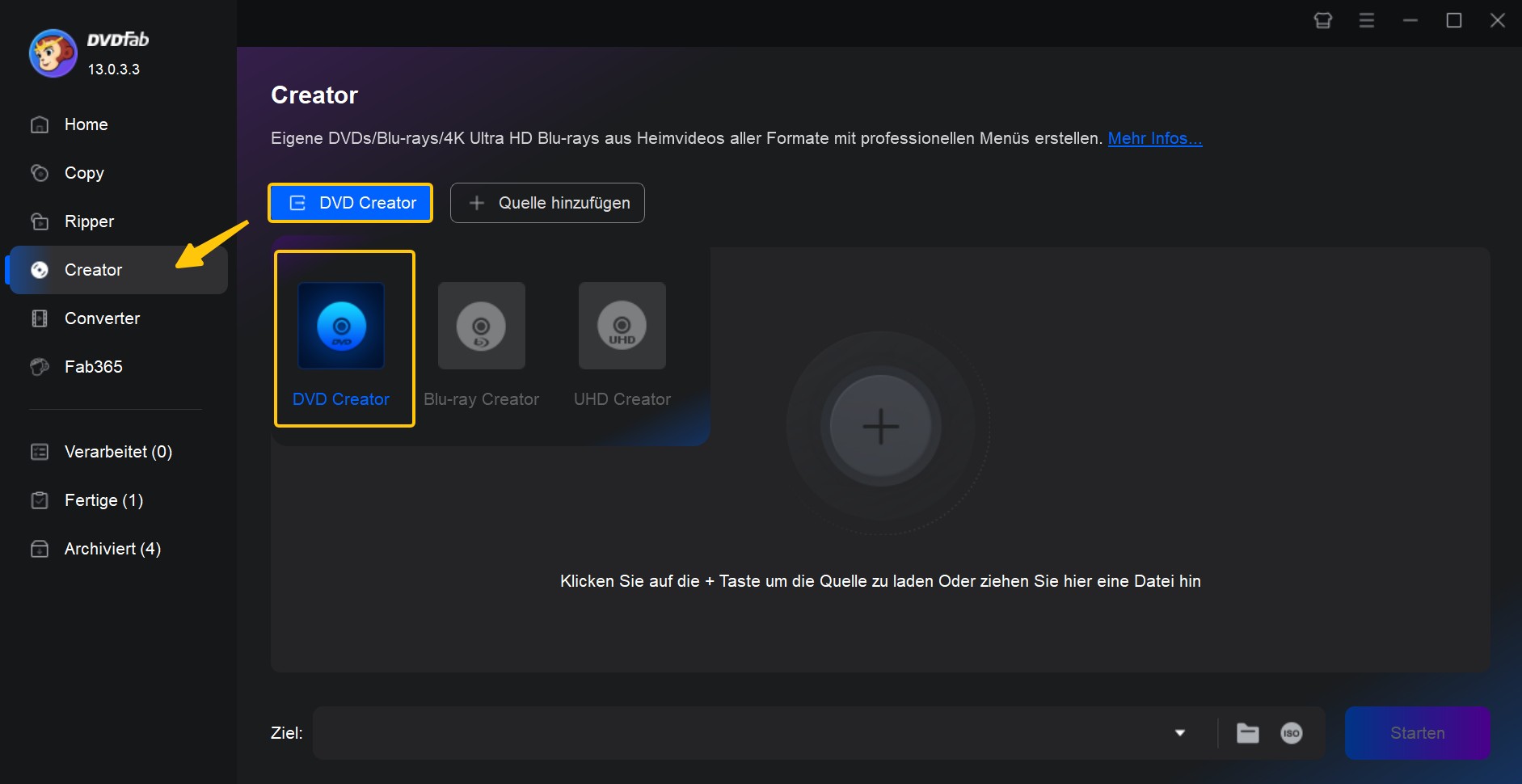Expand the Ziel destination dropdown
Screen dimensions: 1522x784
[x=1180, y=732]
